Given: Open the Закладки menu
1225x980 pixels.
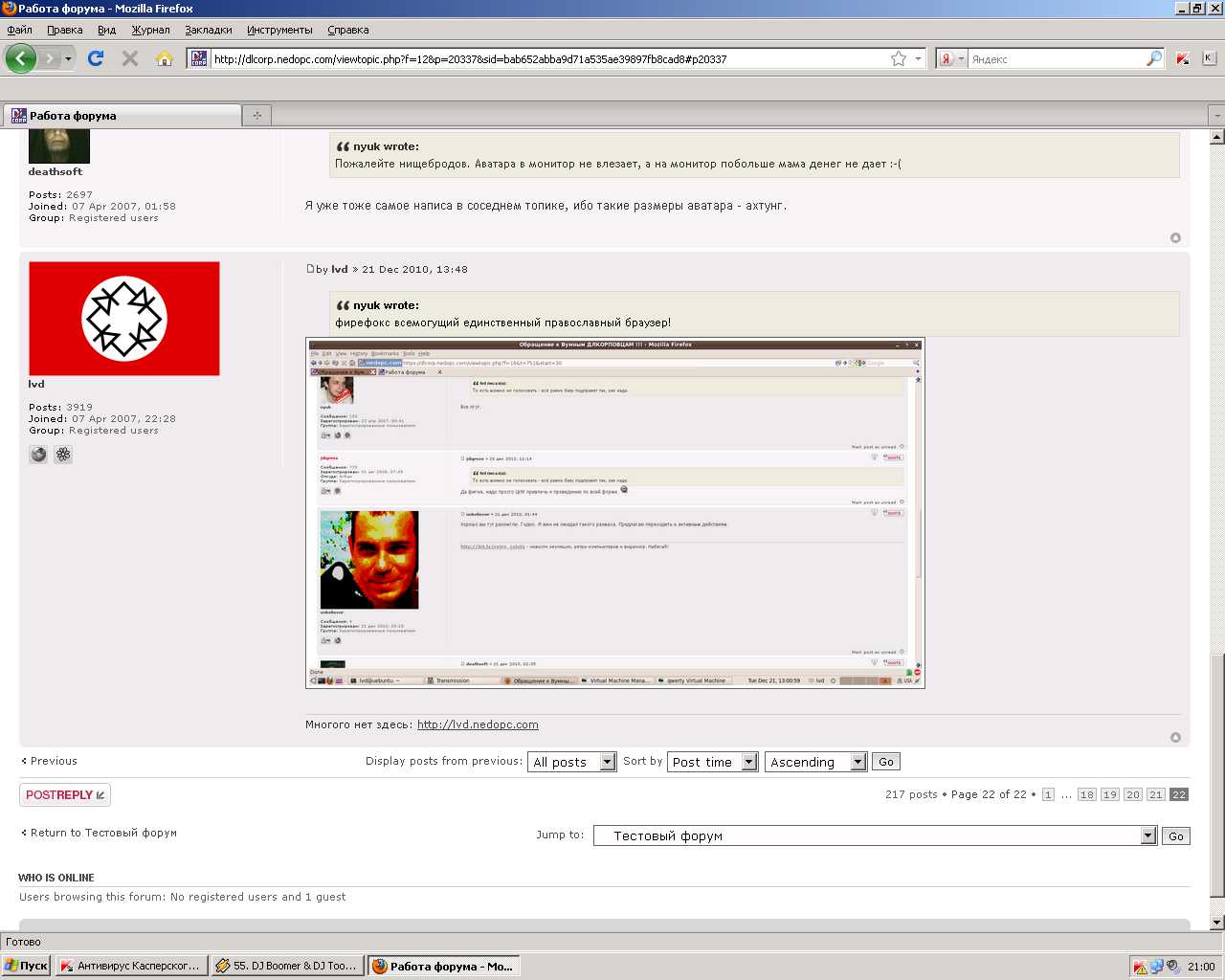Looking at the screenshot, I should (x=208, y=30).
